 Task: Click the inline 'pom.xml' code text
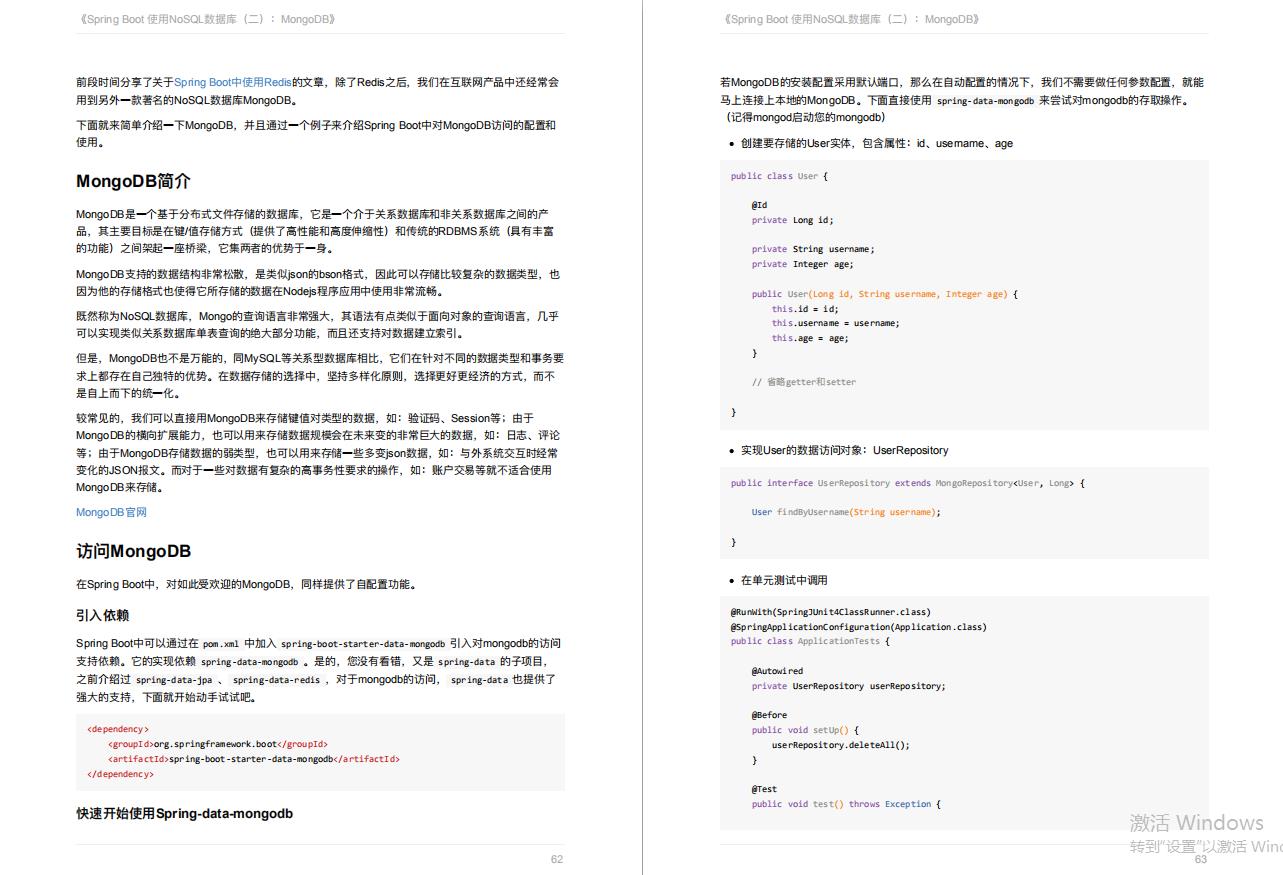220,644
